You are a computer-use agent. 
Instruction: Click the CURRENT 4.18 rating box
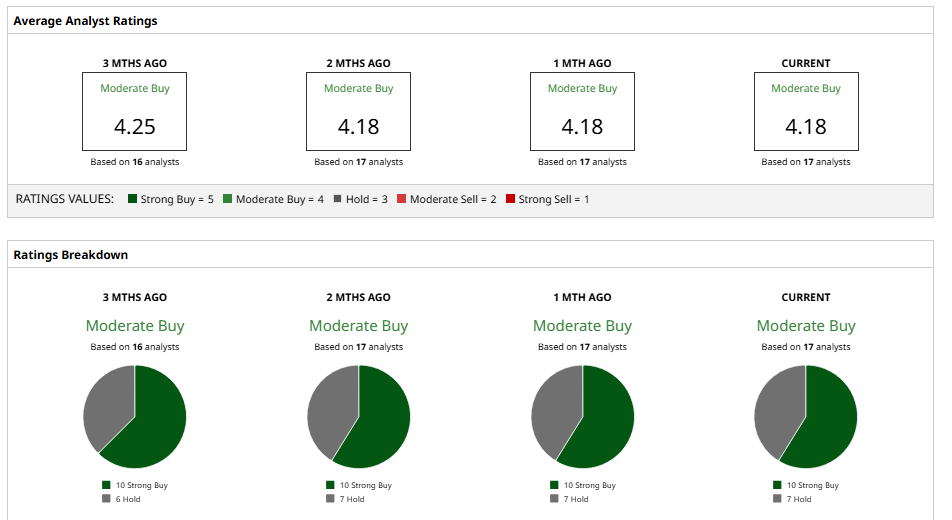point(806,111)
